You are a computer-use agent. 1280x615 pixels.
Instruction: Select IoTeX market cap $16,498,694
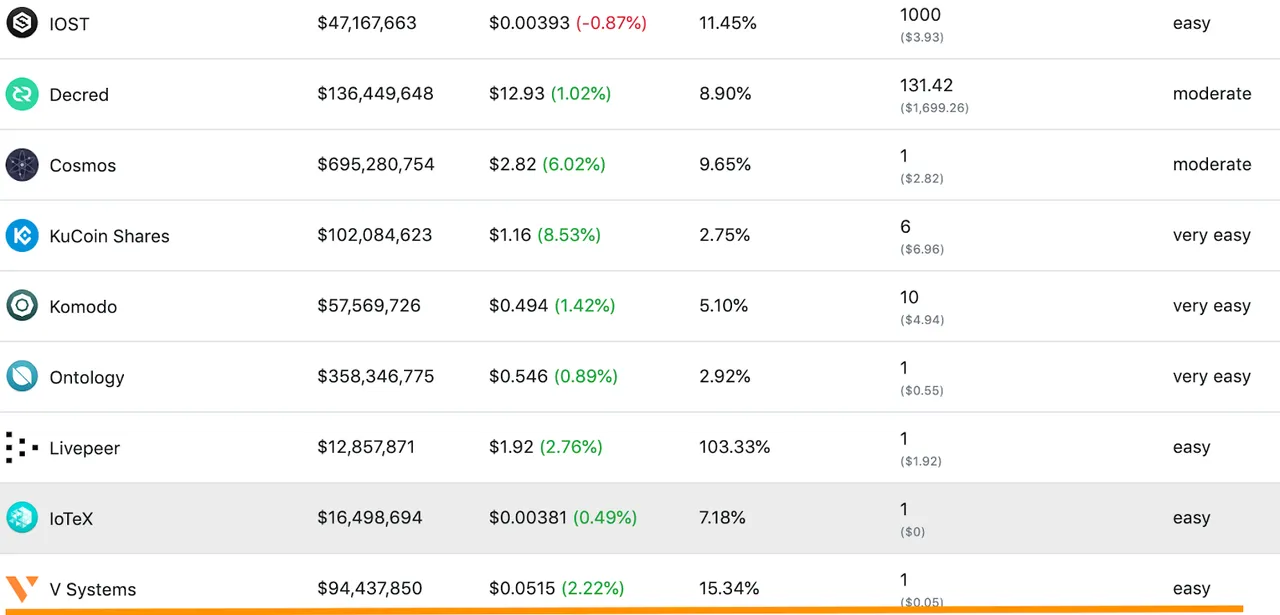(x=370, y=518)
